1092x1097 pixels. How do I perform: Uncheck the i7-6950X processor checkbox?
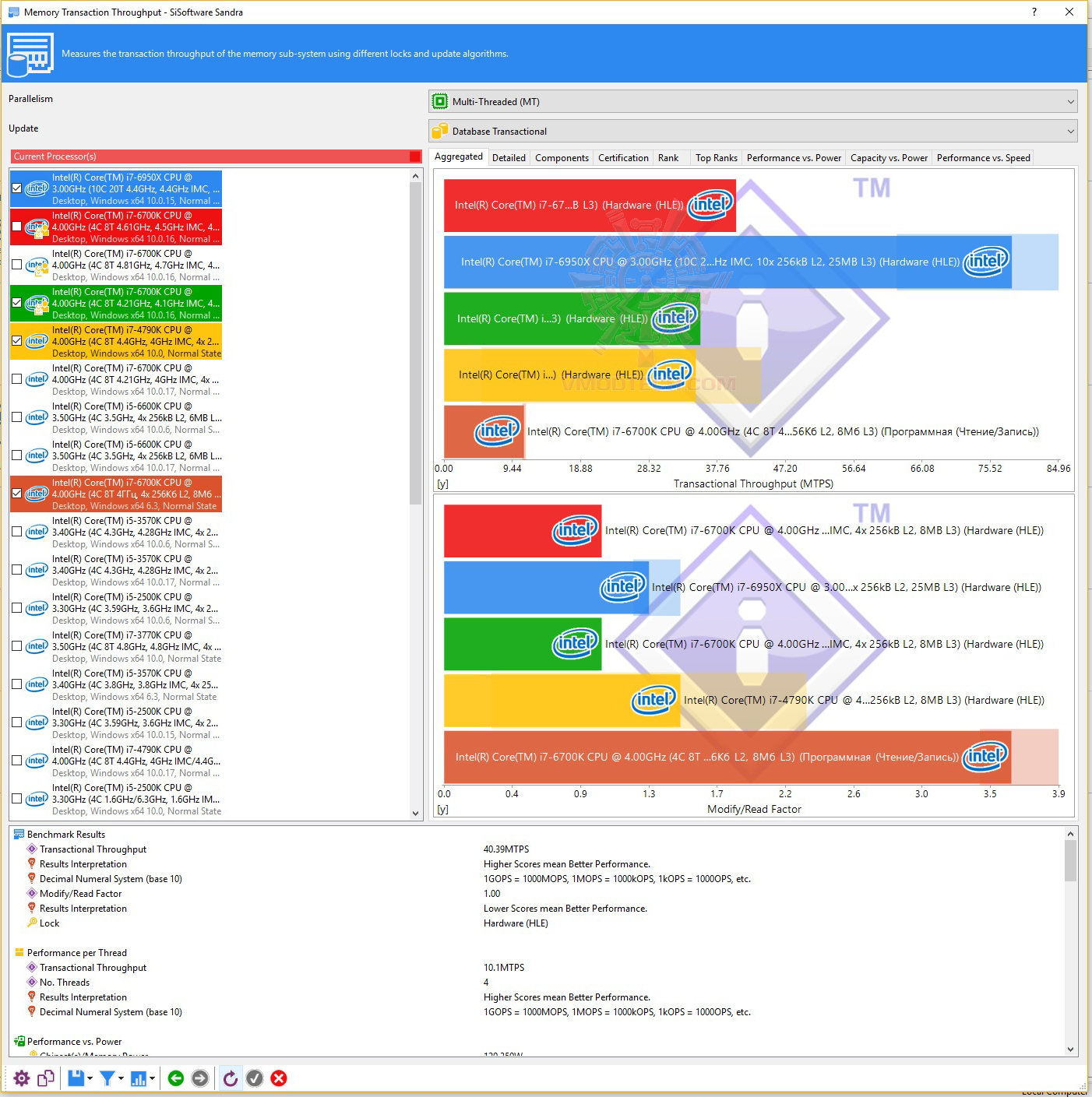[17, 188]
